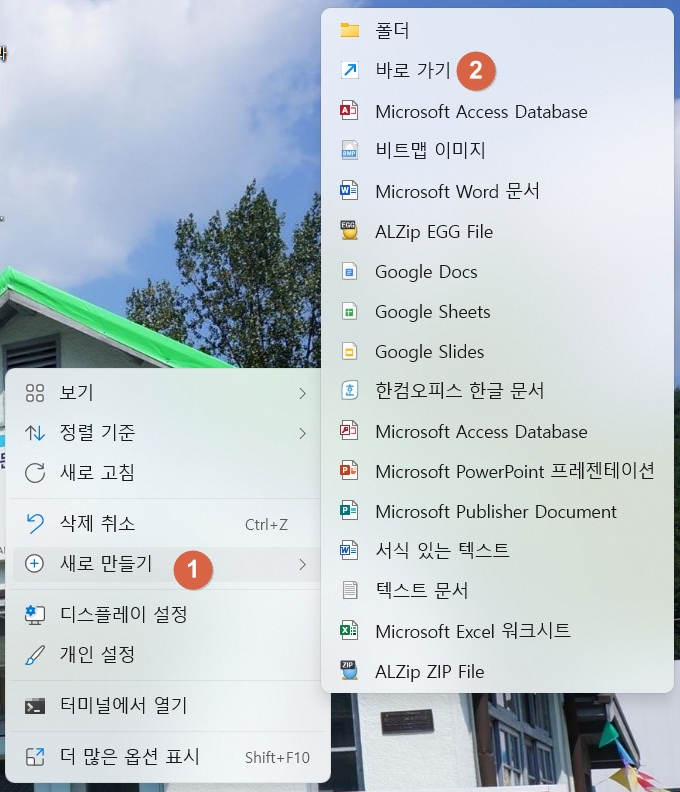Viewport: 680px width, 792px height.
Task: Click the undo icon beside 삭제 취소
Action: pos(35,523)
